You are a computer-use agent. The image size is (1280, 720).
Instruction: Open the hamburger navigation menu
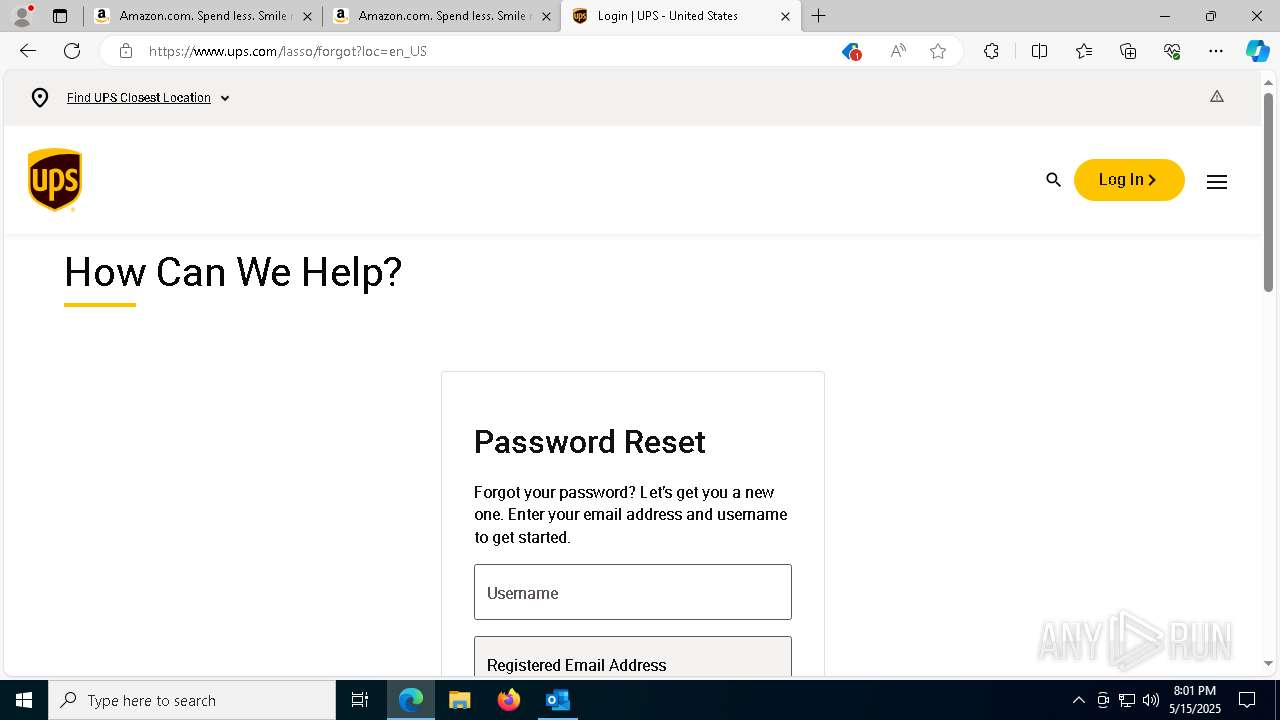(x=1217, y=181)
